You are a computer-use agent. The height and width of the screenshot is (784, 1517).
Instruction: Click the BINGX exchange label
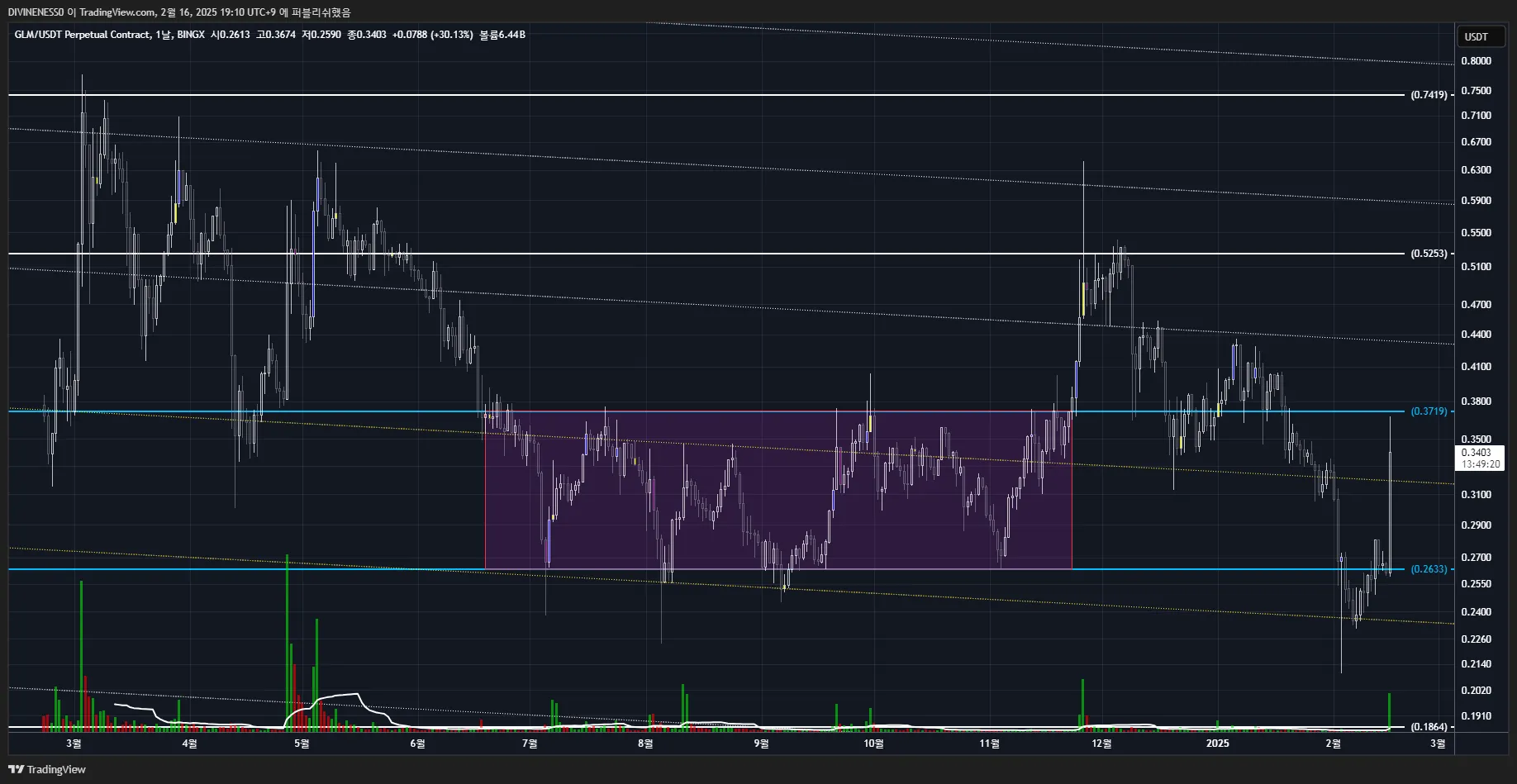[191, 35]
